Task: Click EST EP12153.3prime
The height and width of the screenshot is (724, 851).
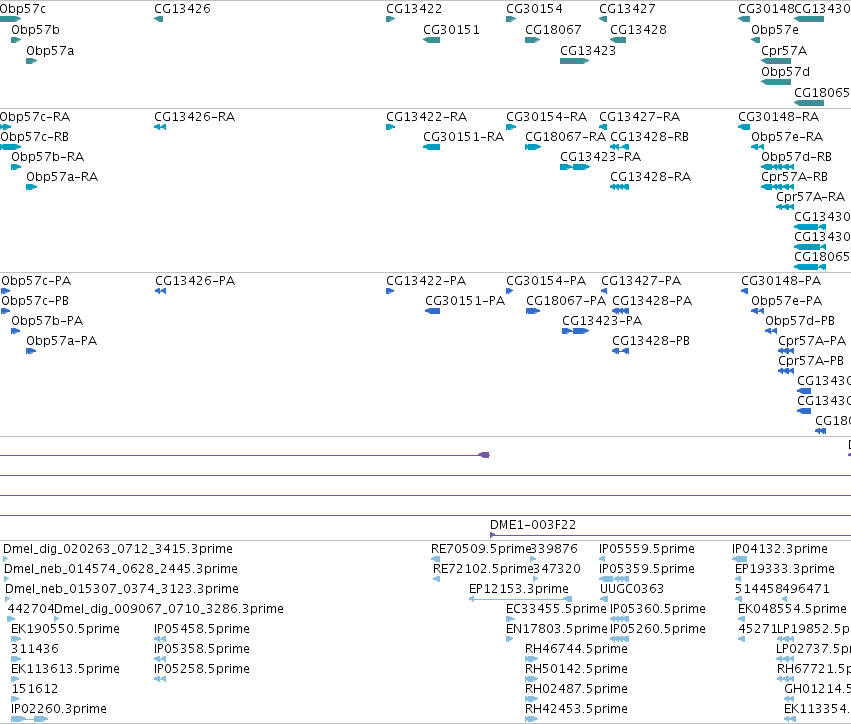Action: [519, 589]
